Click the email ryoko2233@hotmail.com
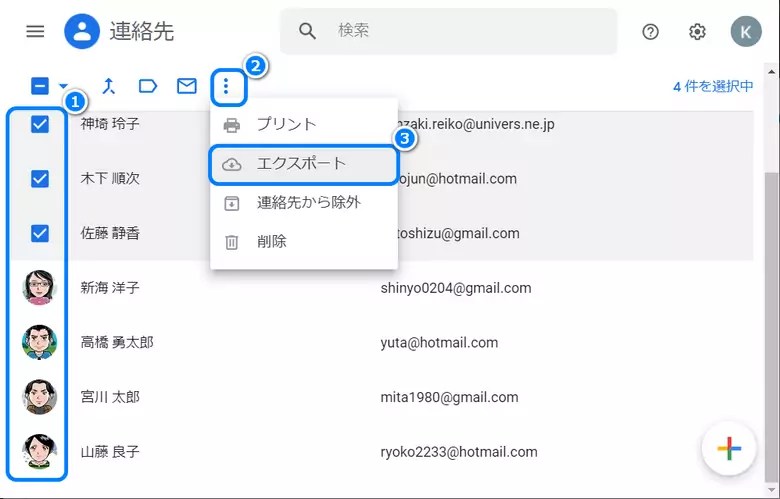Image resolution: width=780 pixels, height=499 pixels. pos(459,452)
